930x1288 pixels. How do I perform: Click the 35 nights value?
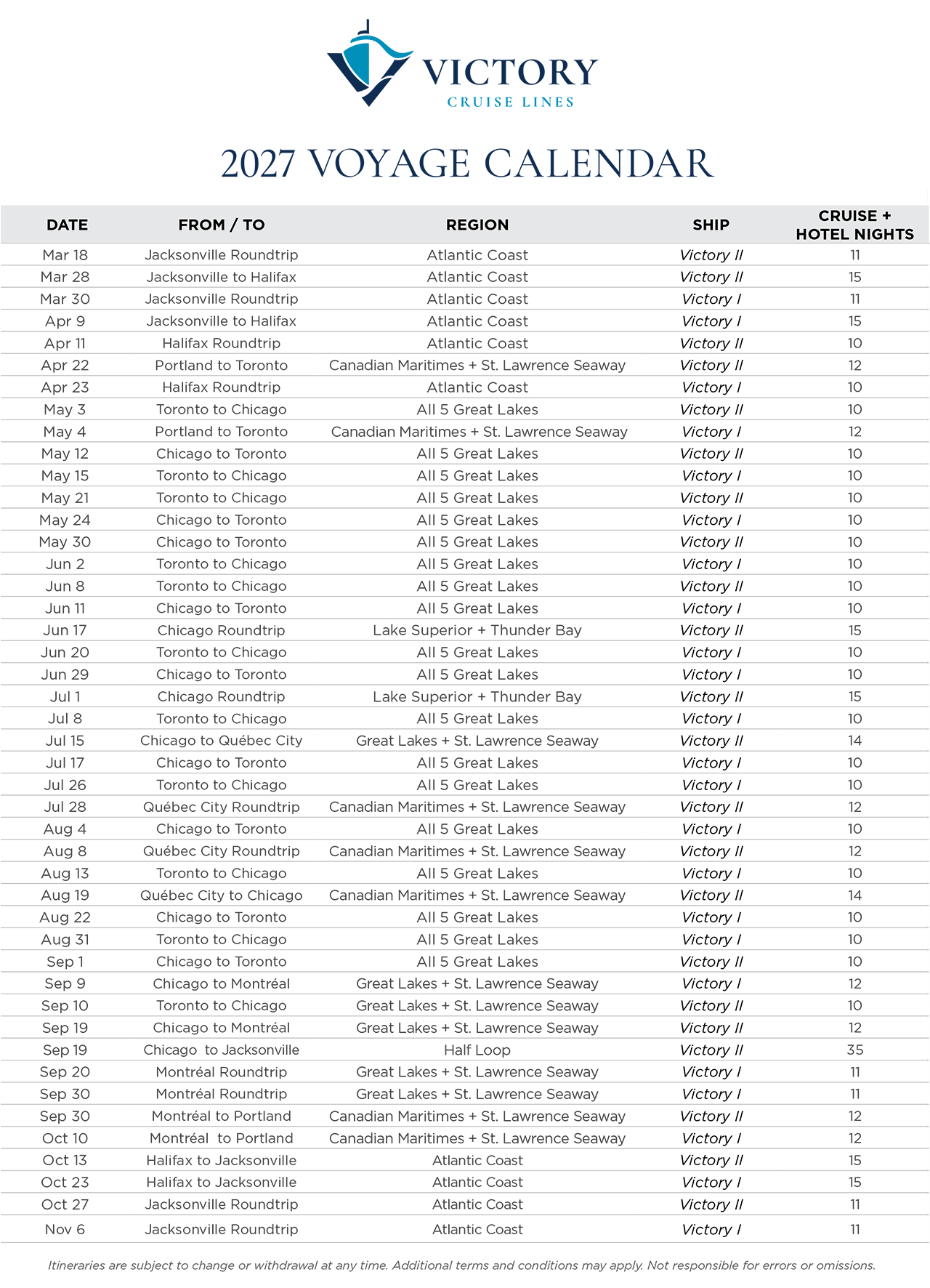point(854,1050)
